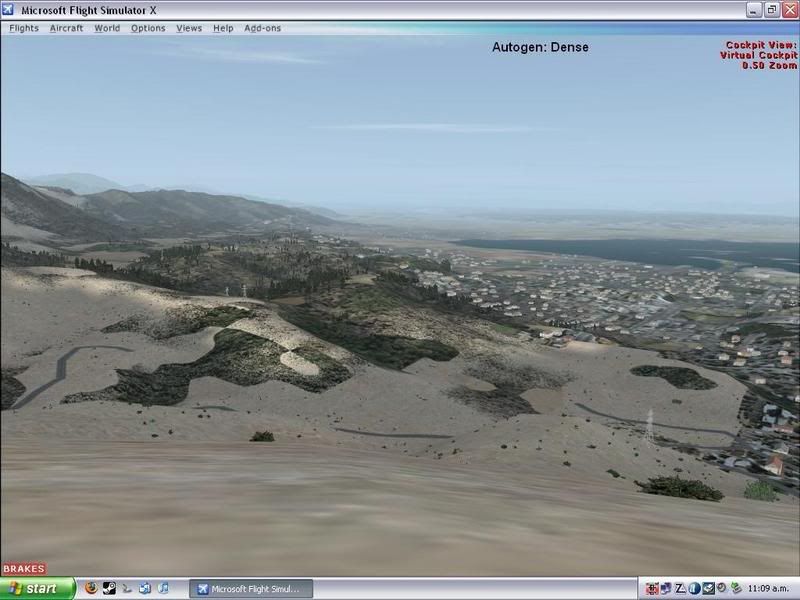Click the Start button
The height and width of the screenshot is (600, 800).
click(x=37, y=589)
